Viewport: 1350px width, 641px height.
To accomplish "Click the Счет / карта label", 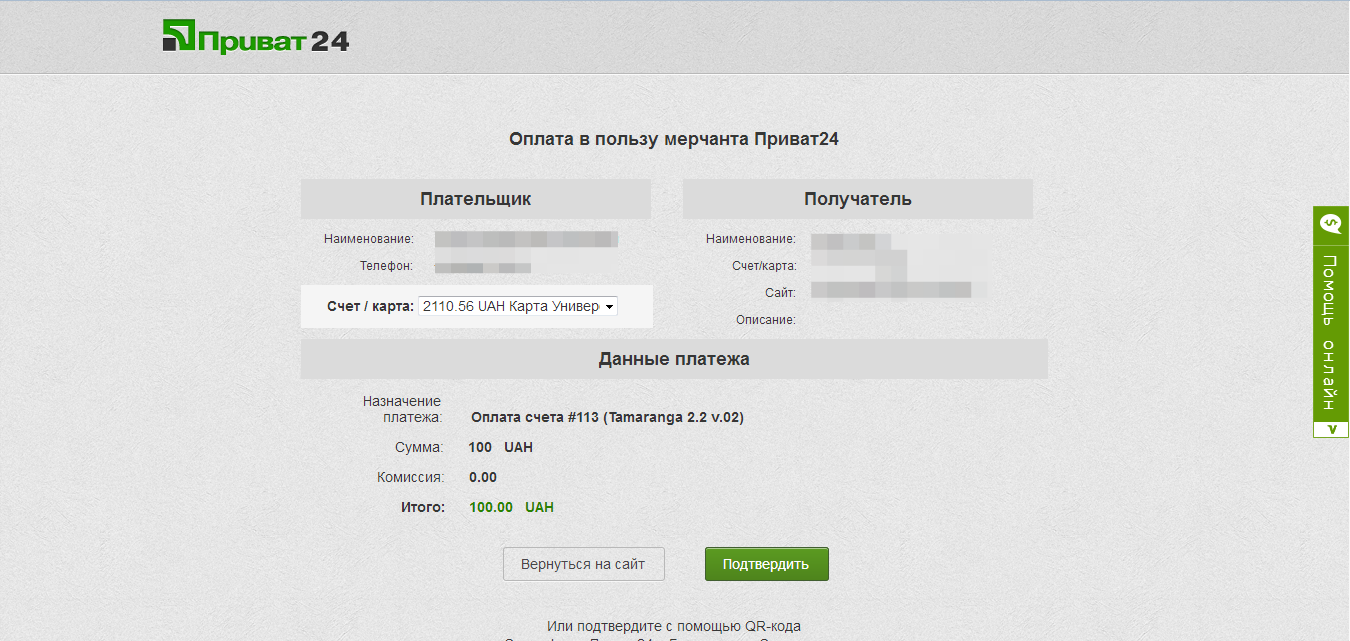I will tap(370, 307).
